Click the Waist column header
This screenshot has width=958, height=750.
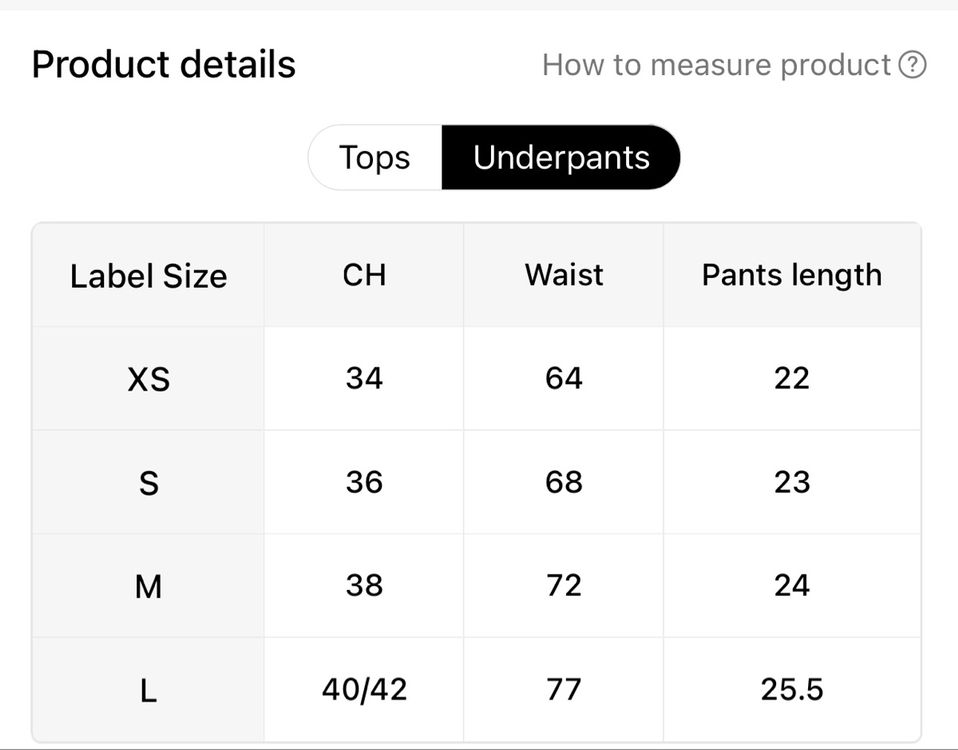pyautogui.click(x=564, y=275)
